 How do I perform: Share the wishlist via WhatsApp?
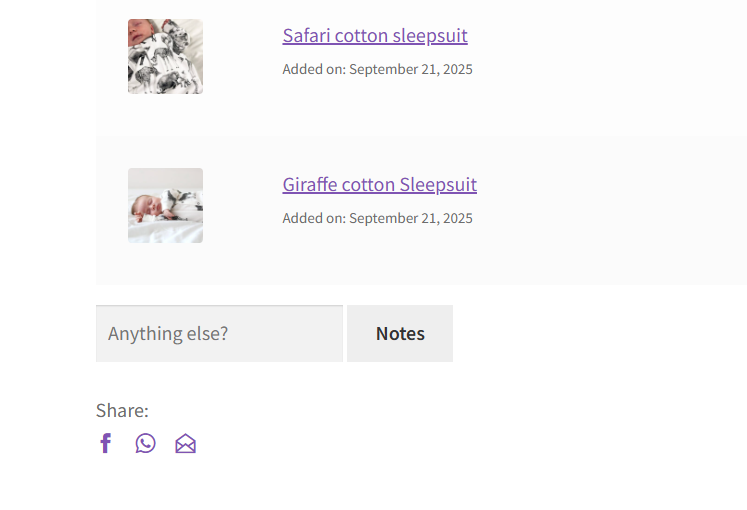[146, 443]
